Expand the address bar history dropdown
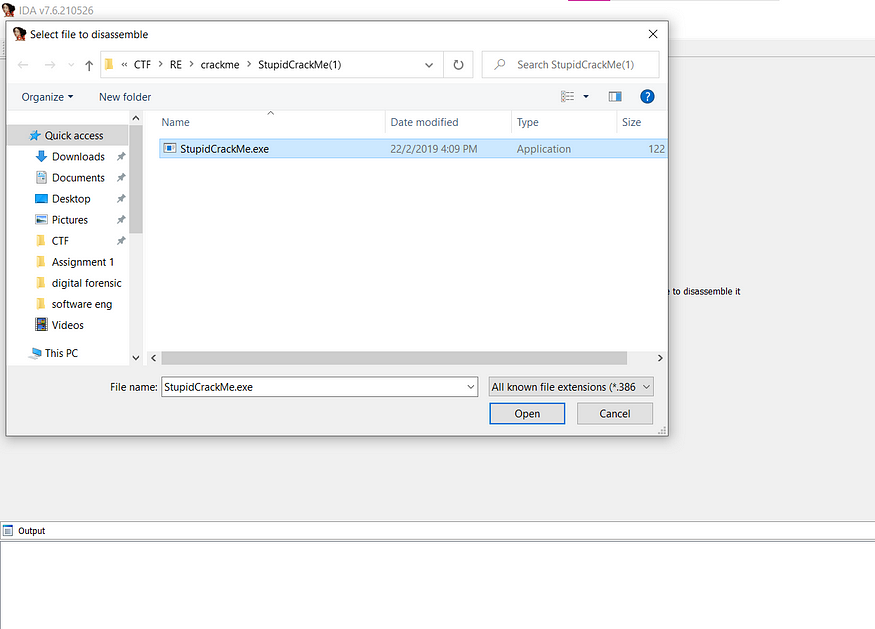Image resolution: width=875 pixels, height=629 pixels. coord(429,65)
